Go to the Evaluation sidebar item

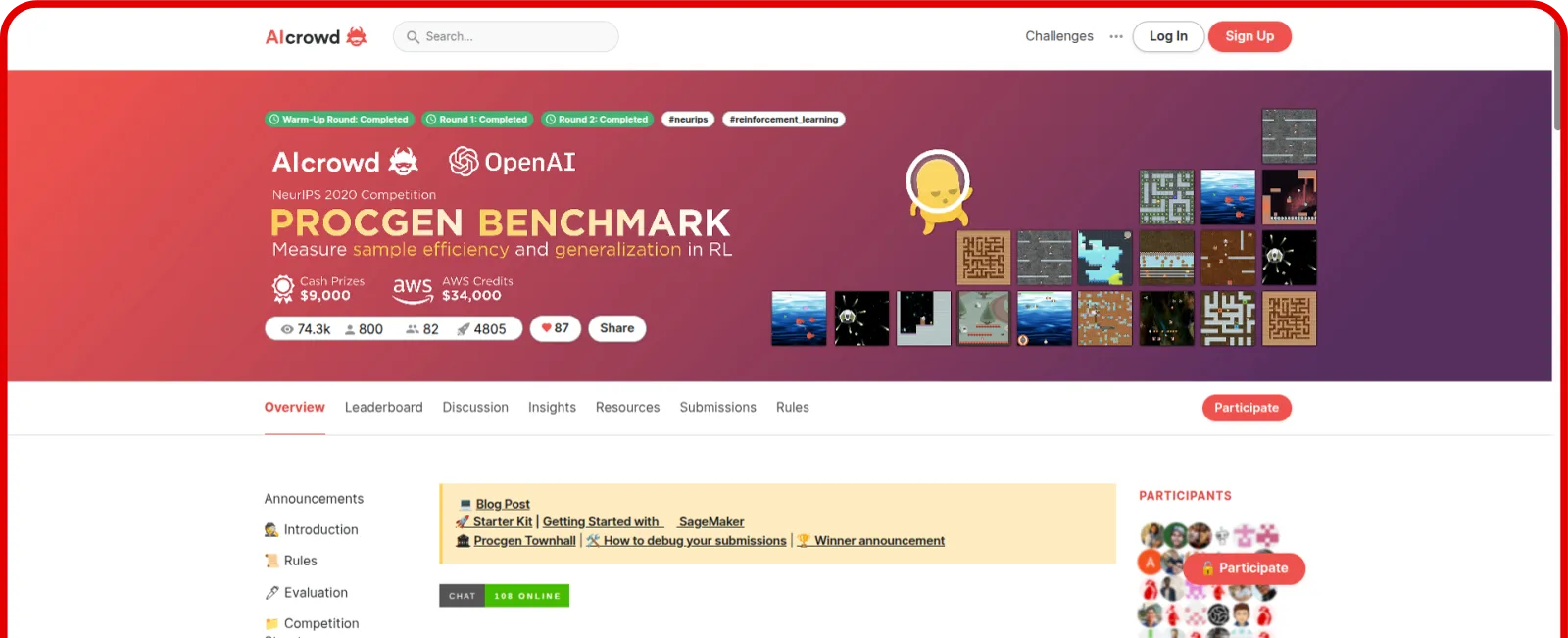coord(307,593)
